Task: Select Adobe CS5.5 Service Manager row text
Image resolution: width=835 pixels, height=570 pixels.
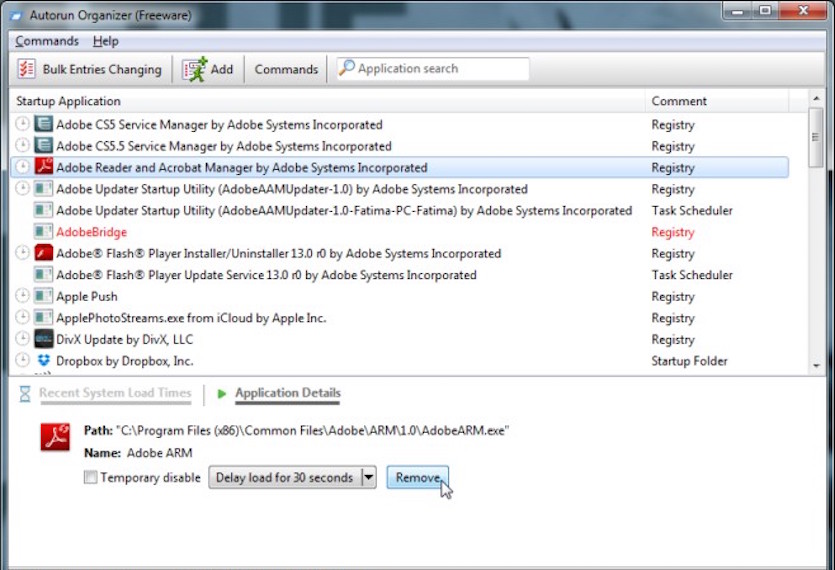Action: (x=224, y=146)
